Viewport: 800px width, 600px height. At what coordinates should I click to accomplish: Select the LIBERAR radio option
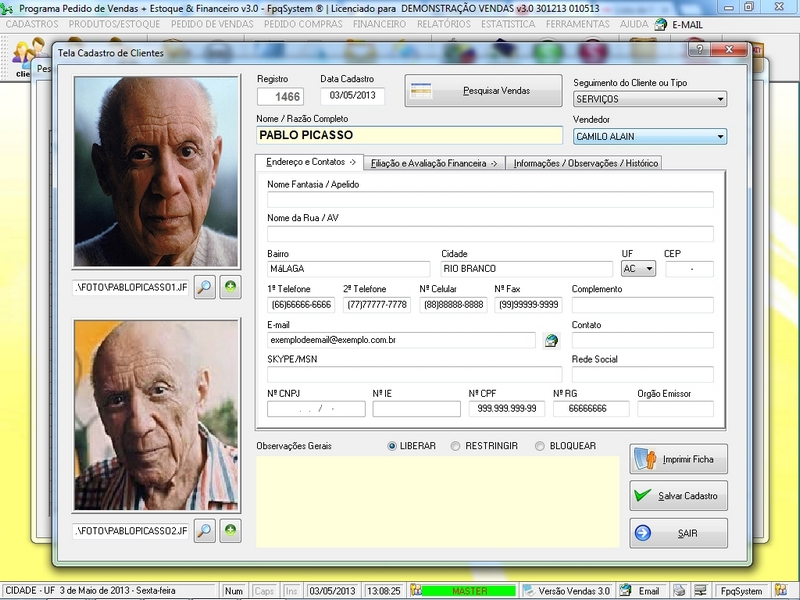click(x=392, y=446)
